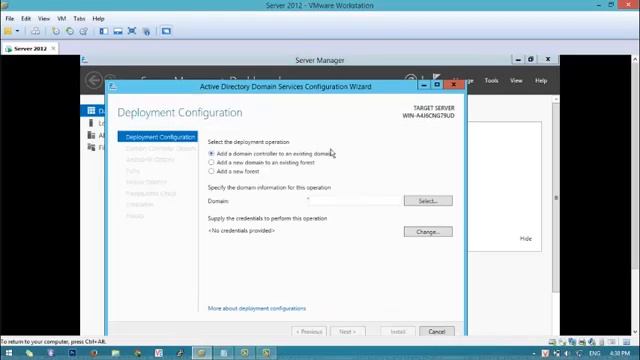Click the ENG language indicator

pyautogui.click(x=595, y=353)
